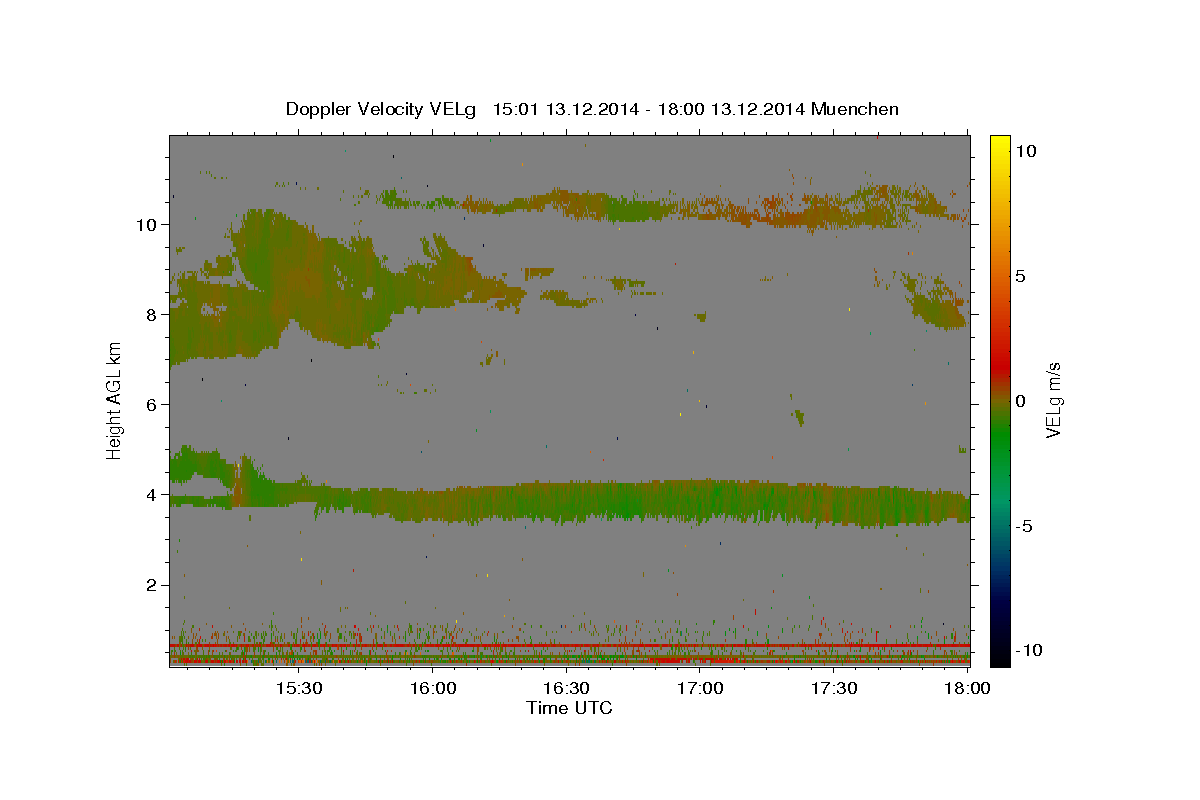Click the colorbar label '10' at top

tap(1026, 151)
